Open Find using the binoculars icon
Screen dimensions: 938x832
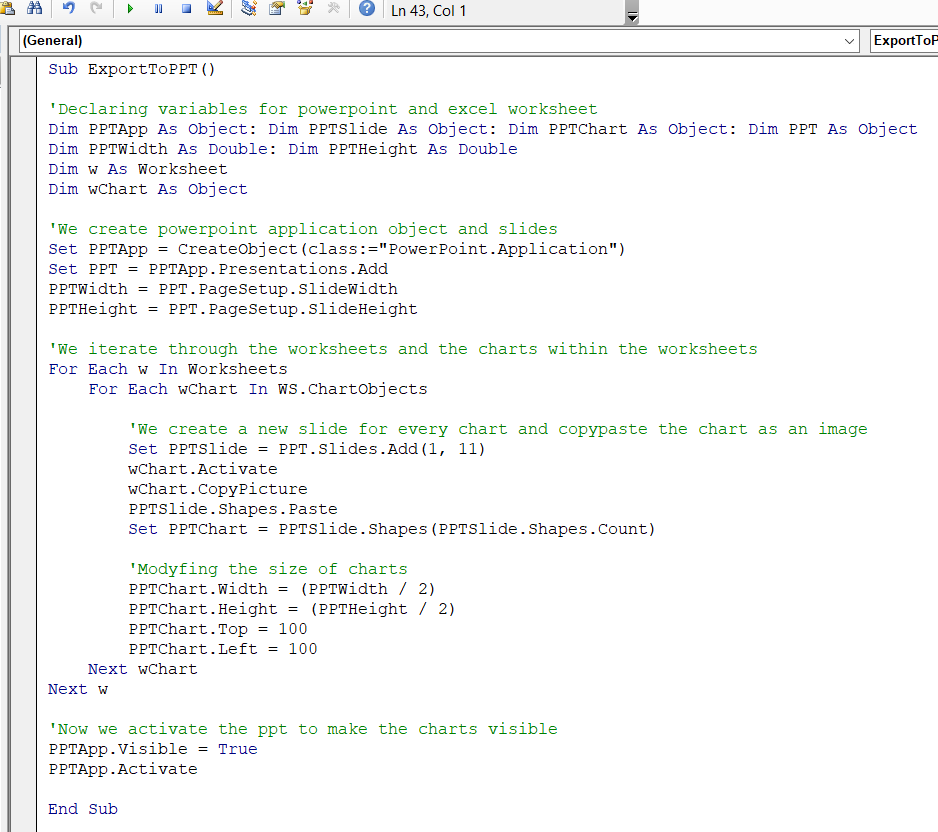coord(34,9)
